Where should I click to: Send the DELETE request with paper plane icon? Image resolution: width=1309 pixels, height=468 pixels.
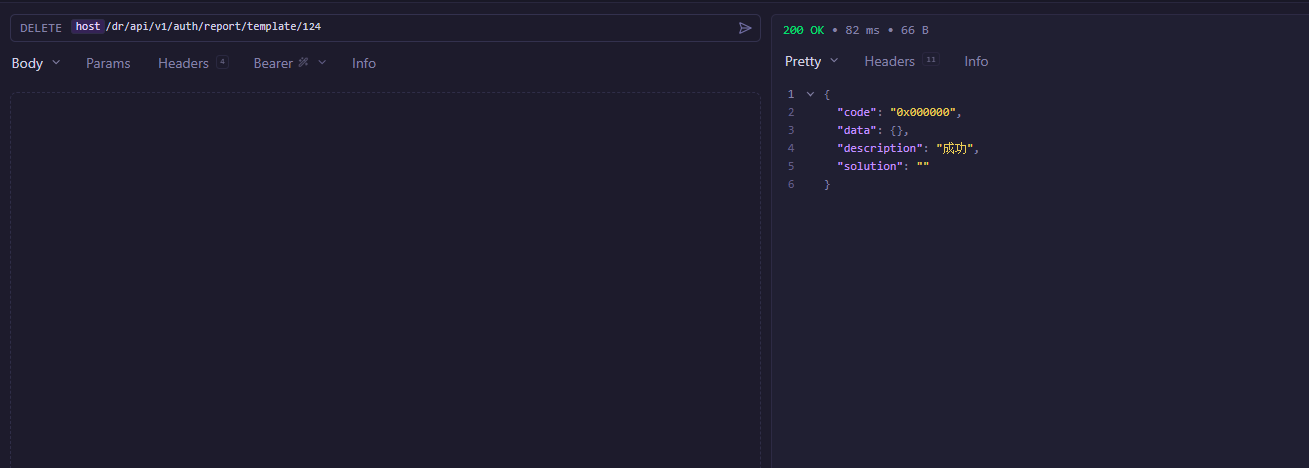tap(745, 28)
